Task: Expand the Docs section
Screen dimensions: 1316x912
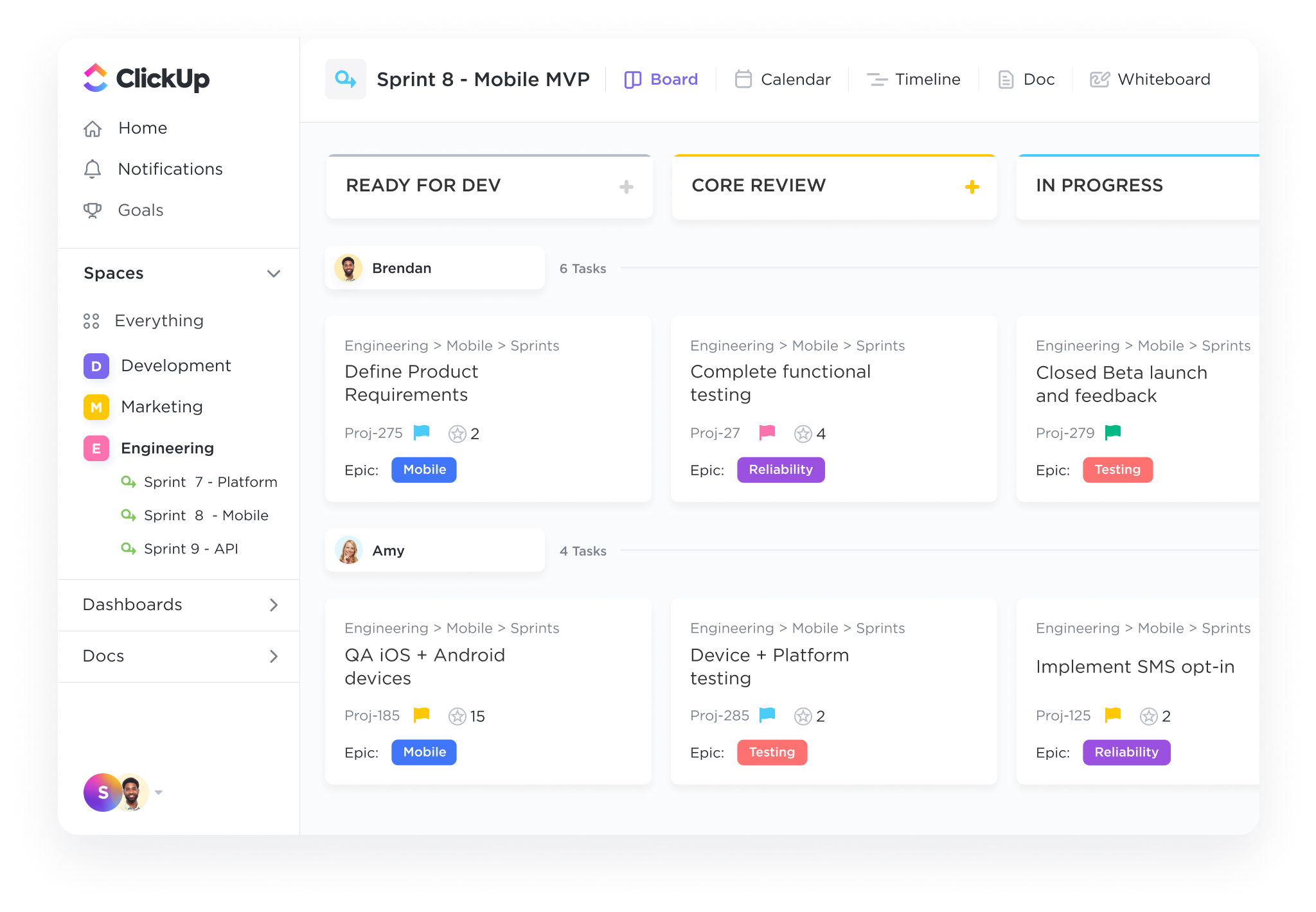Action: pos(275,656)
